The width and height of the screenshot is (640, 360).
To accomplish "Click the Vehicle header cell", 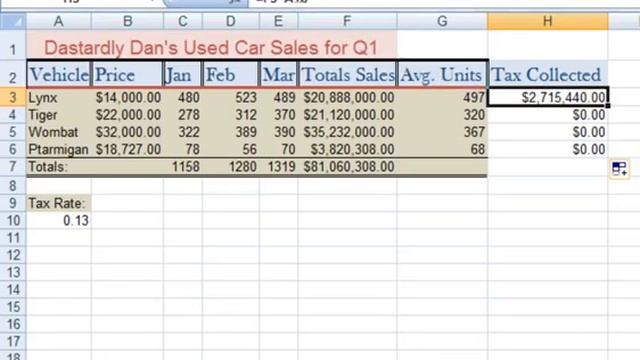I will 59,74.
